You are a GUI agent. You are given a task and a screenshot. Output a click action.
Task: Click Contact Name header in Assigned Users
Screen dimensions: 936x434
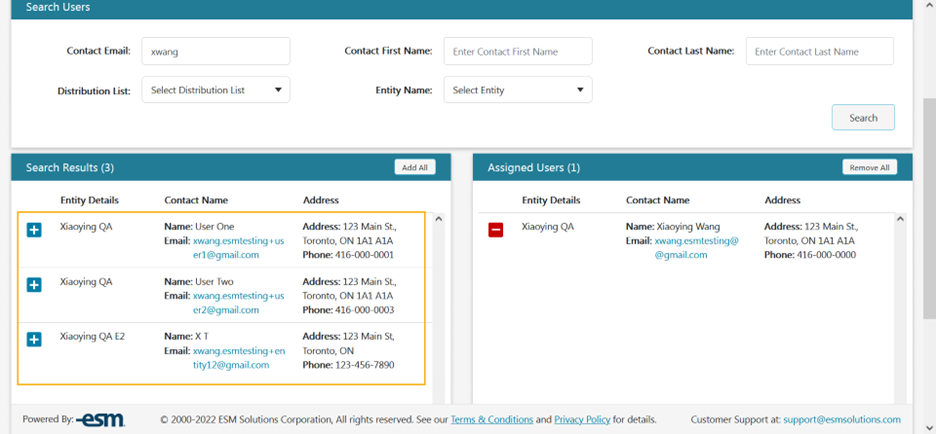click(658, 200)
